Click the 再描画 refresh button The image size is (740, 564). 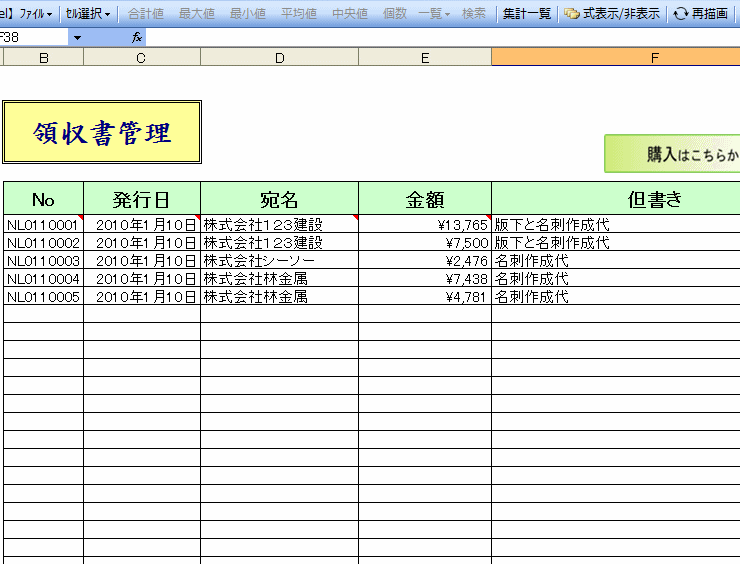point(700,14)
